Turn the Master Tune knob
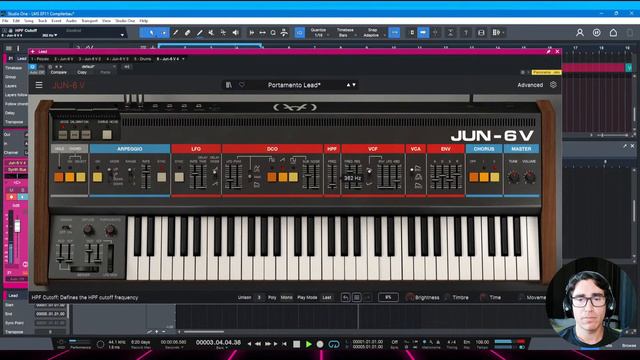The height and width of the screenshot is (360, 640). [x=513, y=177]
